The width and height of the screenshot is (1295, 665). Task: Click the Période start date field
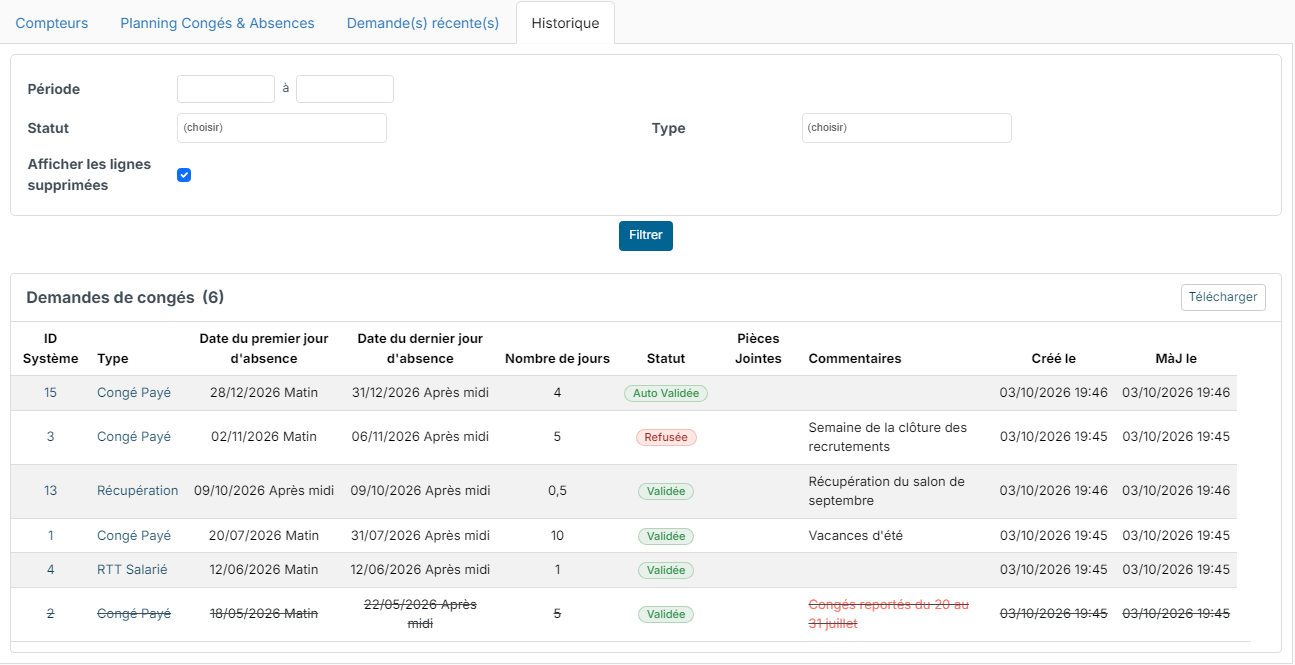point(226,89)
